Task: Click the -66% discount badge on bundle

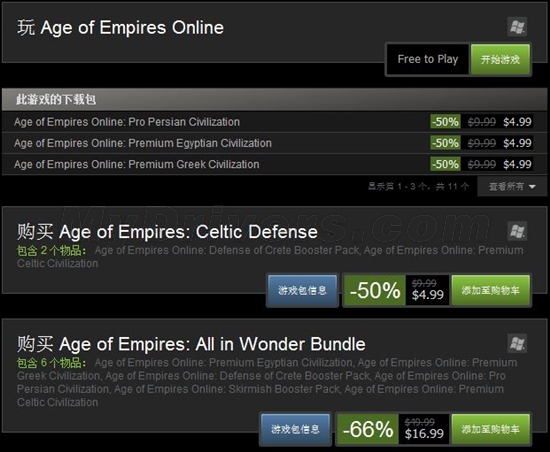Action: 368,429
